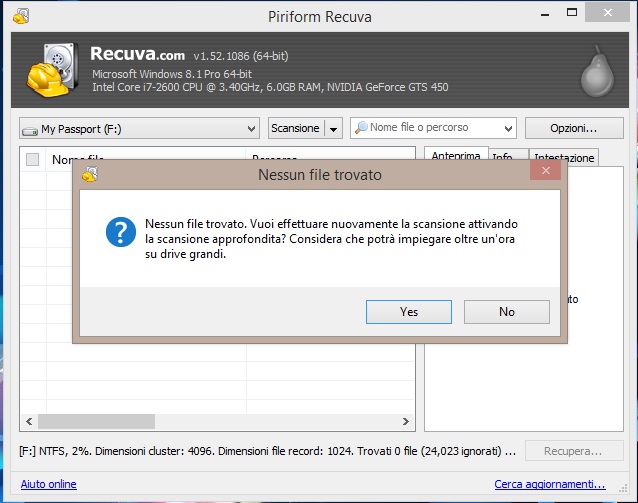Switch to the Intestazione tab
638x503 pixels.
[564, 157]
